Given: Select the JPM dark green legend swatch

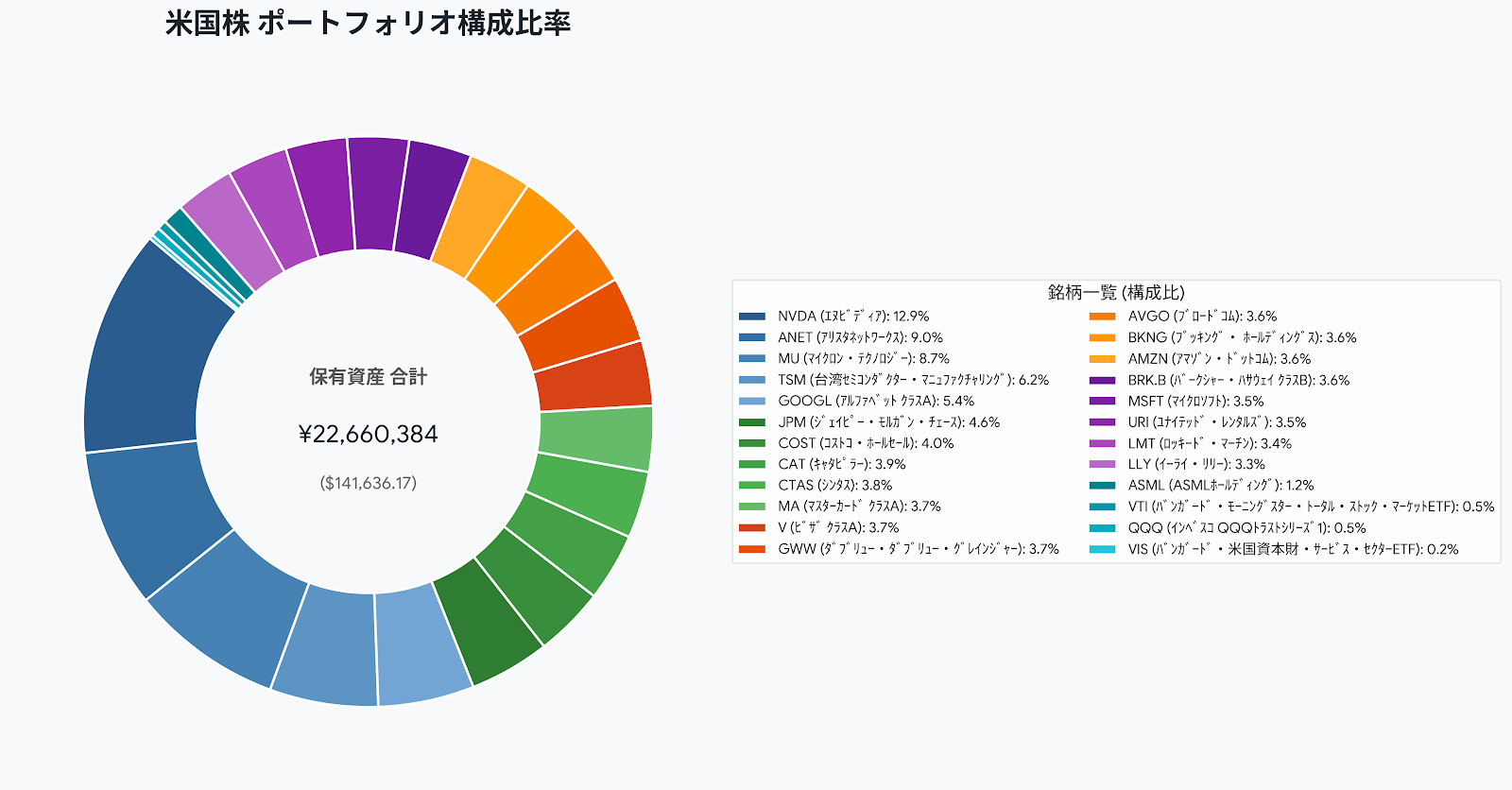Looking at the screenshot, I should tap(752, 422).
